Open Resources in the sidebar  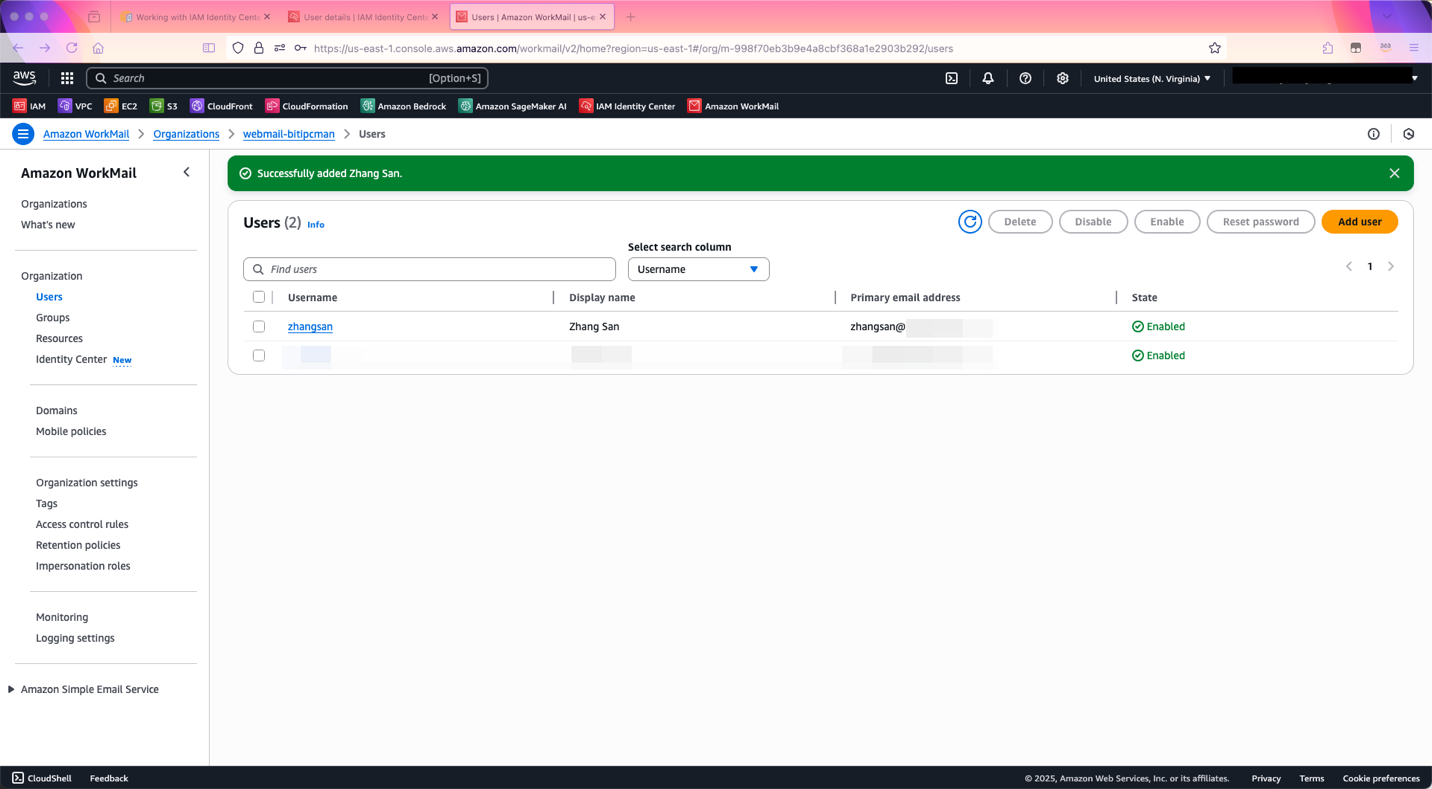pyautogui.click(x=59, y=339)
